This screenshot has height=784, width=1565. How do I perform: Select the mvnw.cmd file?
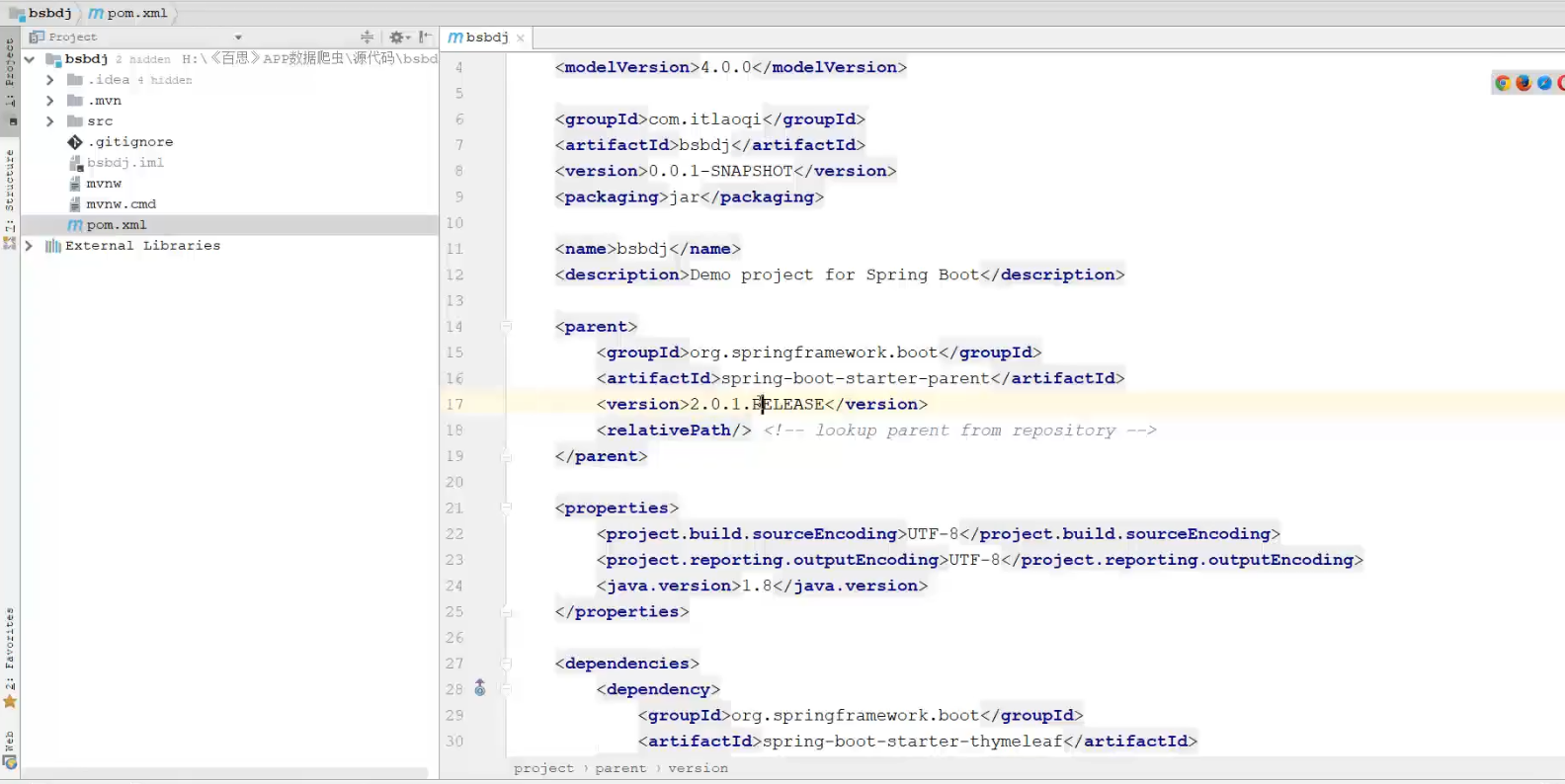coord(229,204)
